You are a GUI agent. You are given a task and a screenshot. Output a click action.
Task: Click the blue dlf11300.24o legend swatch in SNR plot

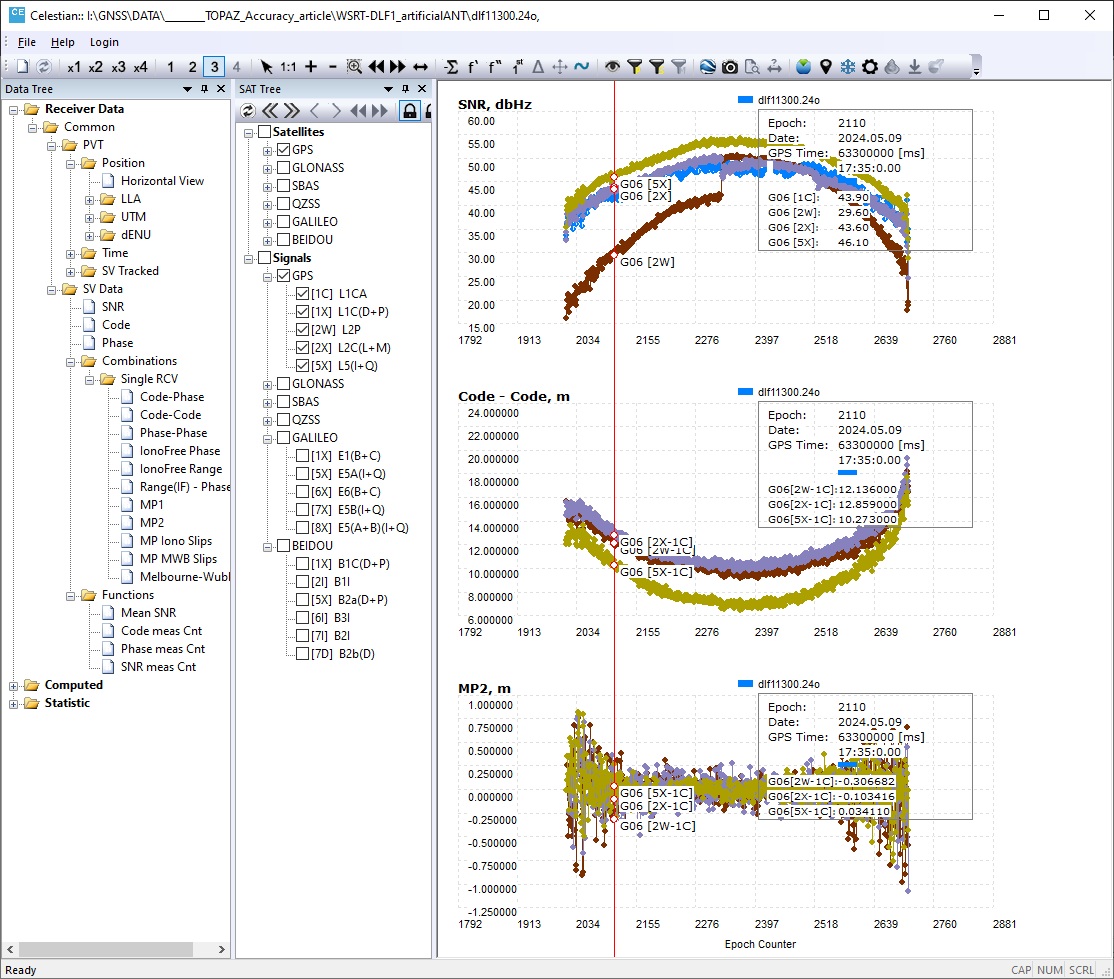coord(745,101)
